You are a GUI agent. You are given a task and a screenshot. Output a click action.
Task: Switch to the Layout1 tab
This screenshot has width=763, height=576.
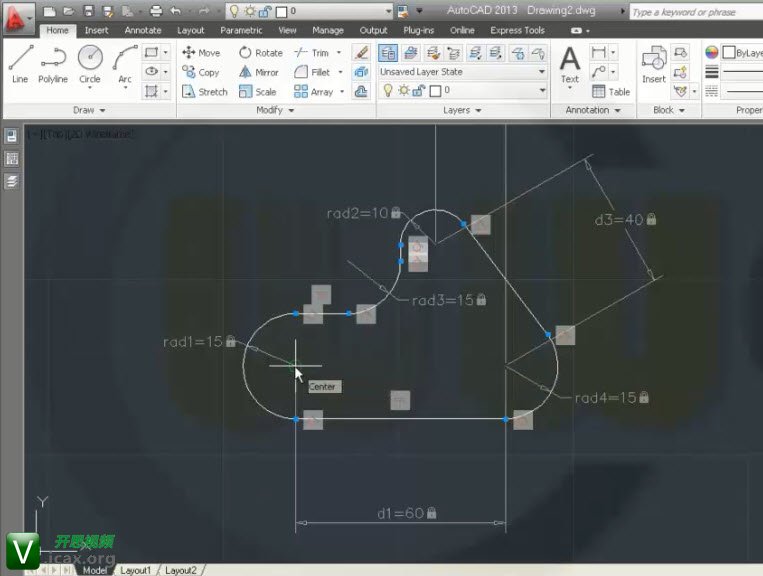click(x=135, y=570)
